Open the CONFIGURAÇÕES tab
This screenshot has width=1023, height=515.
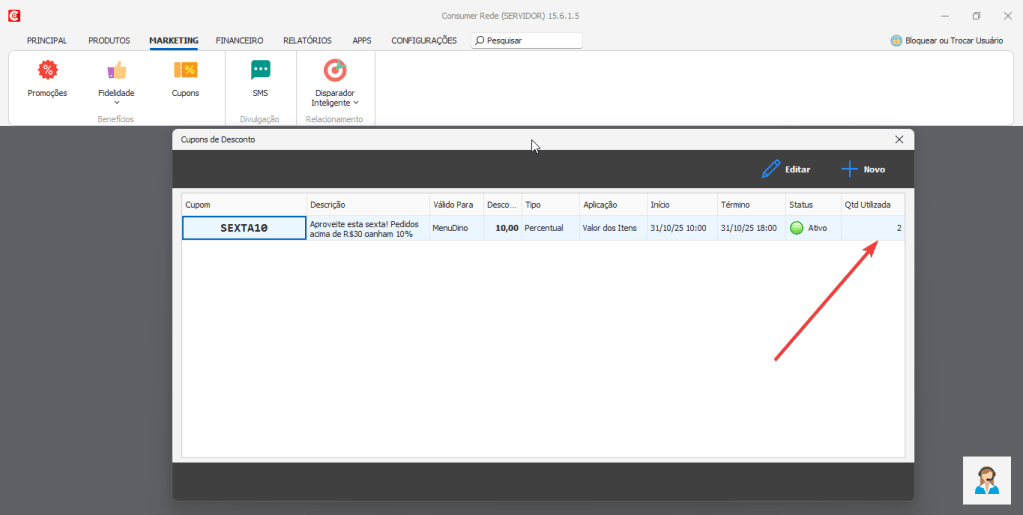[x=424, y=41]
